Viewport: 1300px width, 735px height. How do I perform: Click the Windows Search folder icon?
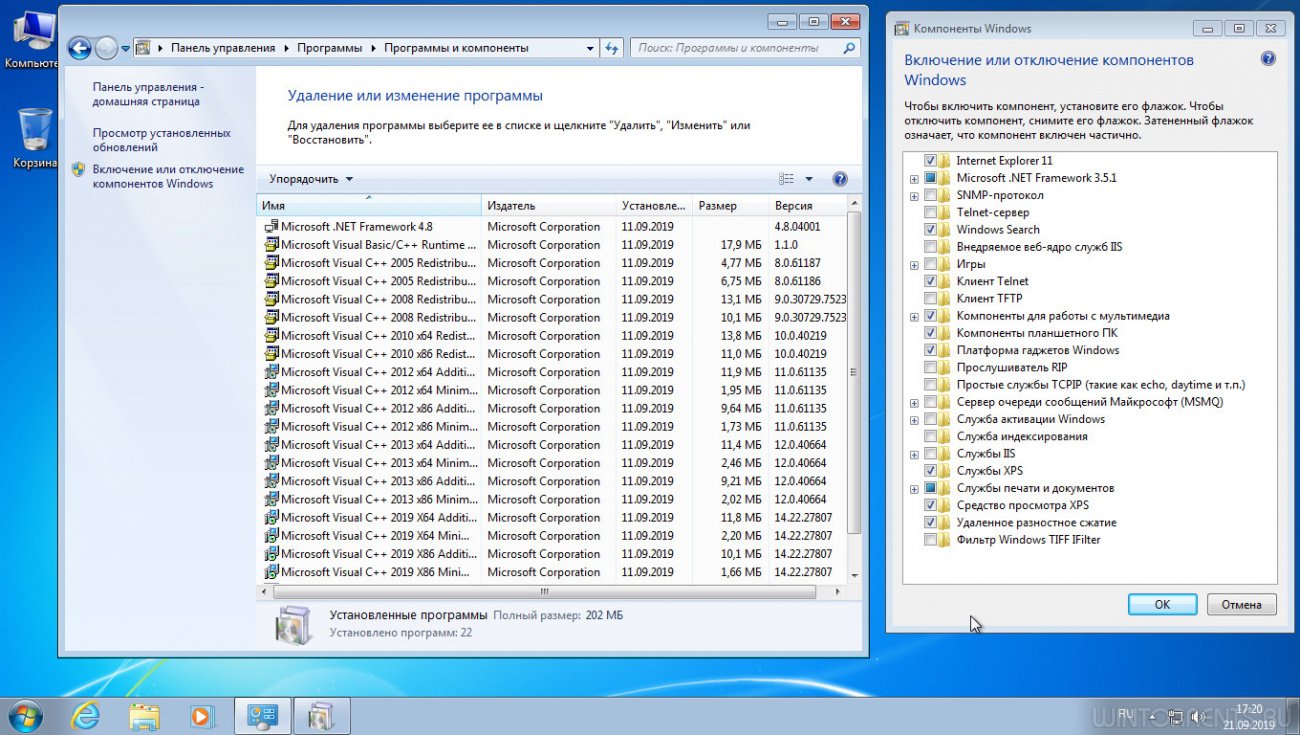pyautogui.click(x=945, y=229)
